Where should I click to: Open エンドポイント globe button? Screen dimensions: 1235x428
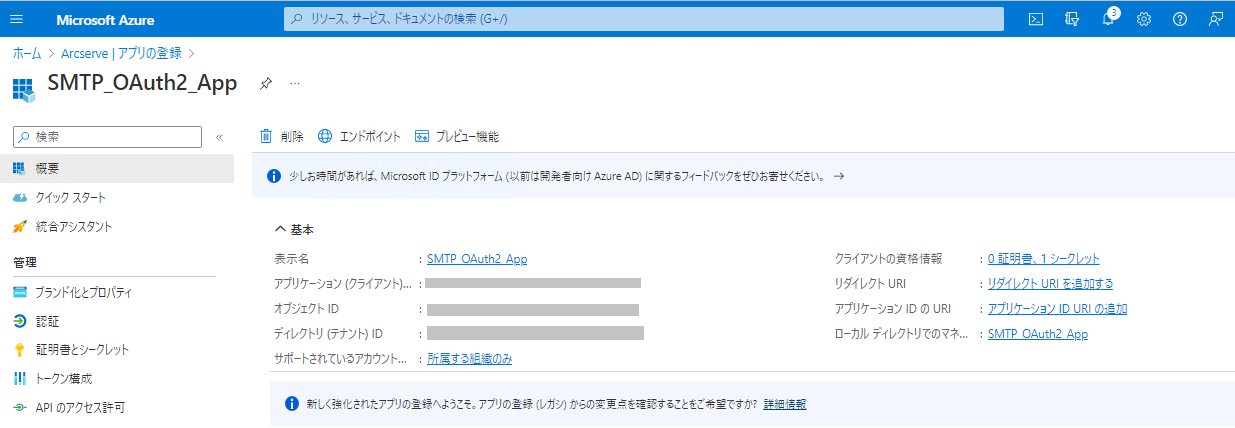point(359,136)
